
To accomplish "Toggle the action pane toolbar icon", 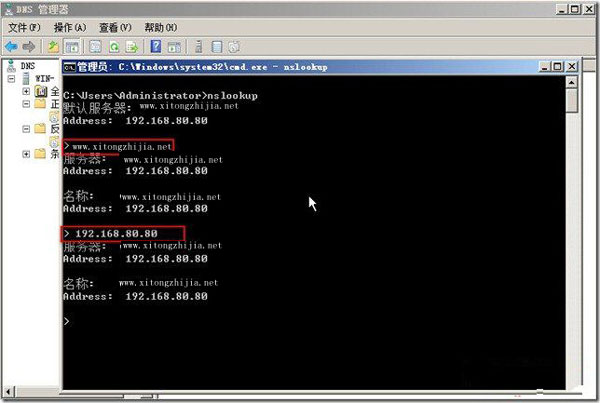I will pyautogui.click(x=174, y=47).
